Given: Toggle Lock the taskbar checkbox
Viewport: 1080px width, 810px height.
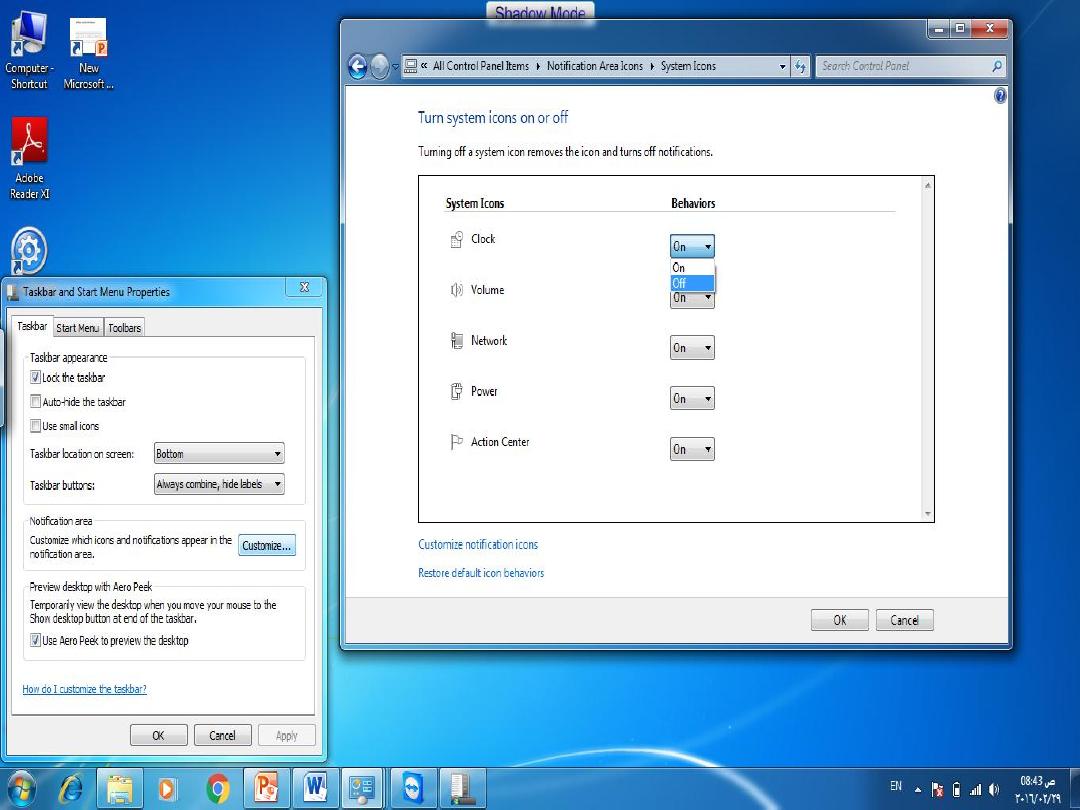Looking at the screenshot, I should tap(35, 377).
